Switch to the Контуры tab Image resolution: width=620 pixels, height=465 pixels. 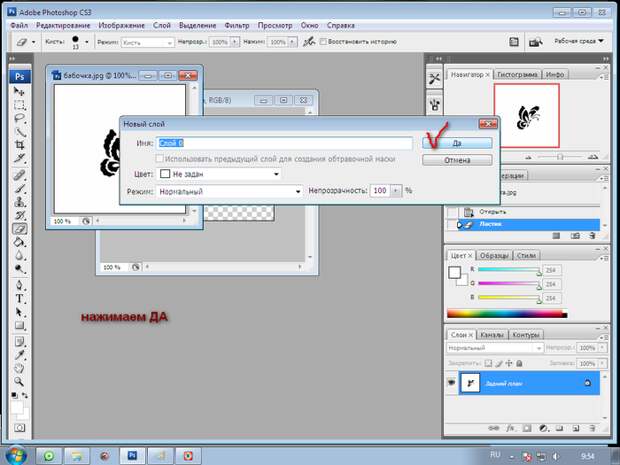click(525, 335)
